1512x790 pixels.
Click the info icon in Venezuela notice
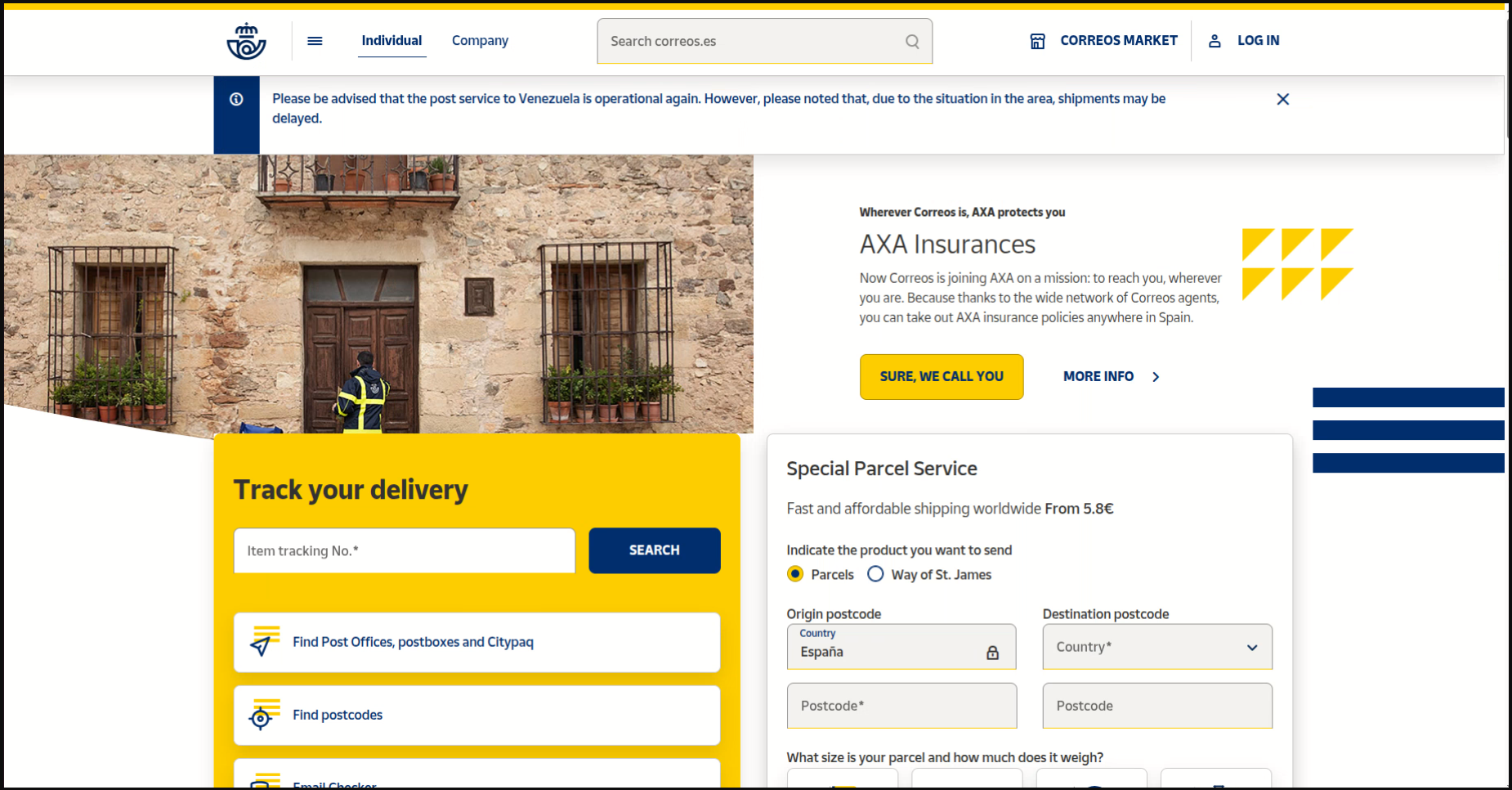236,99
